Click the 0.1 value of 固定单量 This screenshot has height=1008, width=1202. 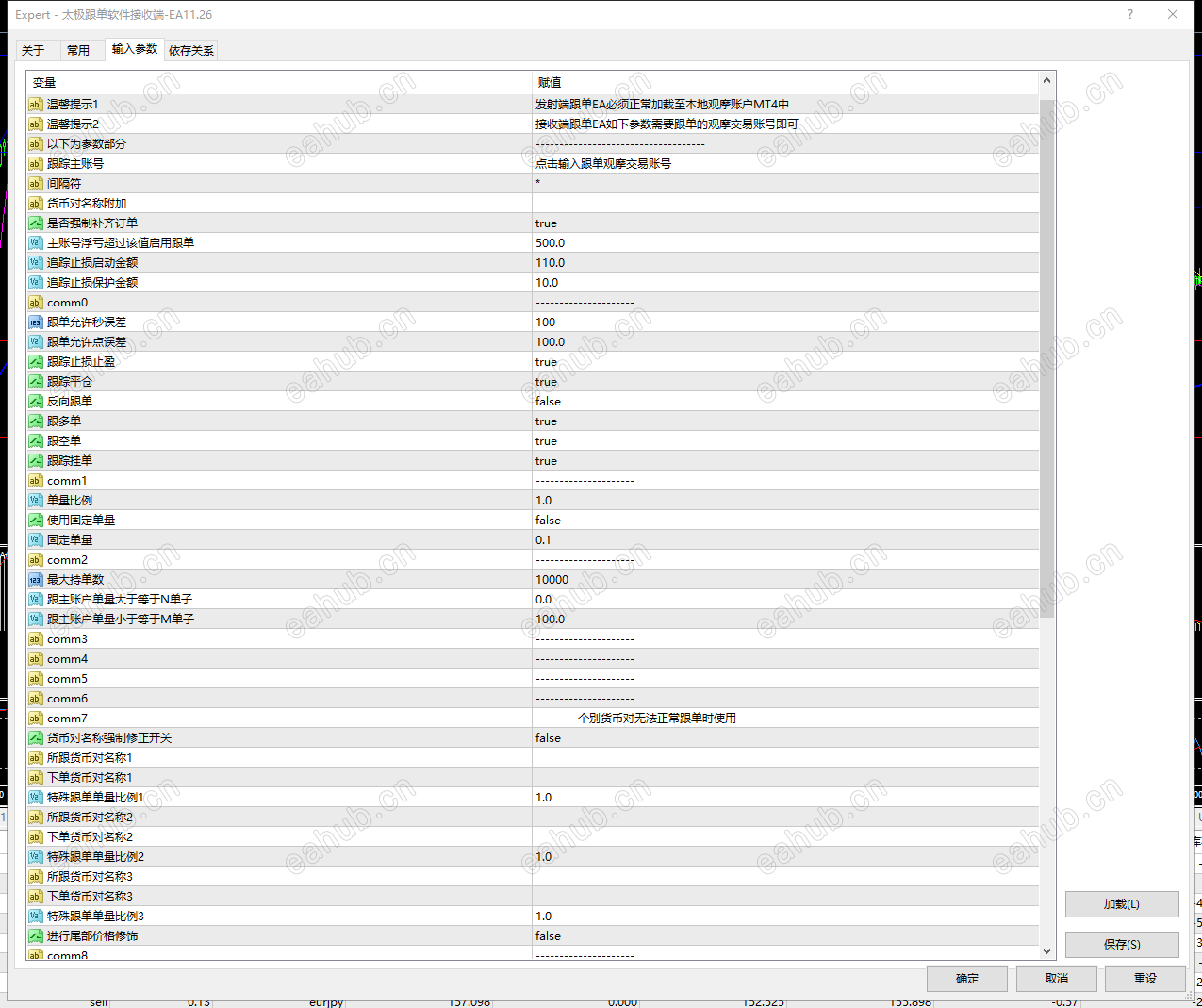coord(786,540)
